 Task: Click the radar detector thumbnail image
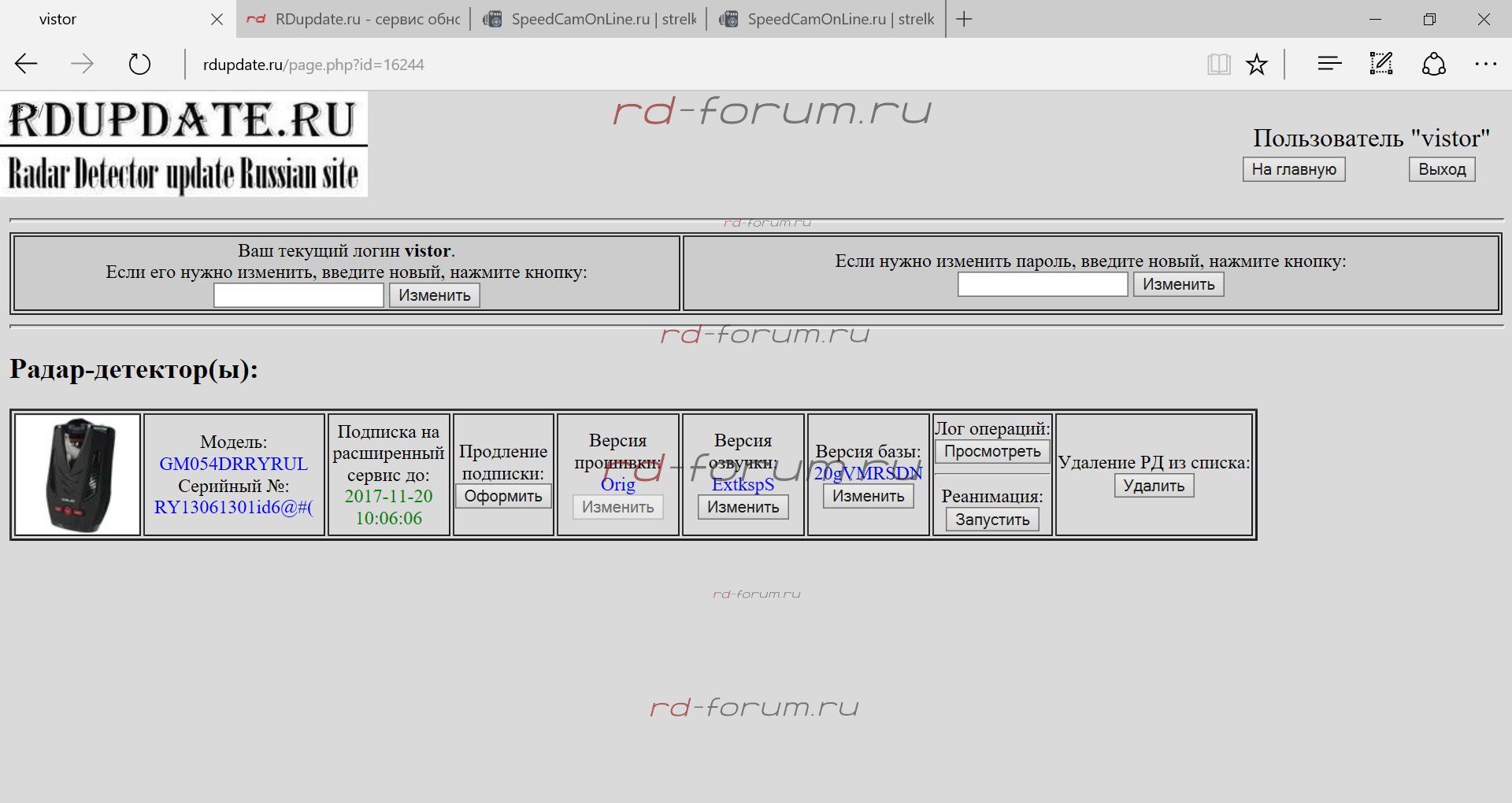78,475
